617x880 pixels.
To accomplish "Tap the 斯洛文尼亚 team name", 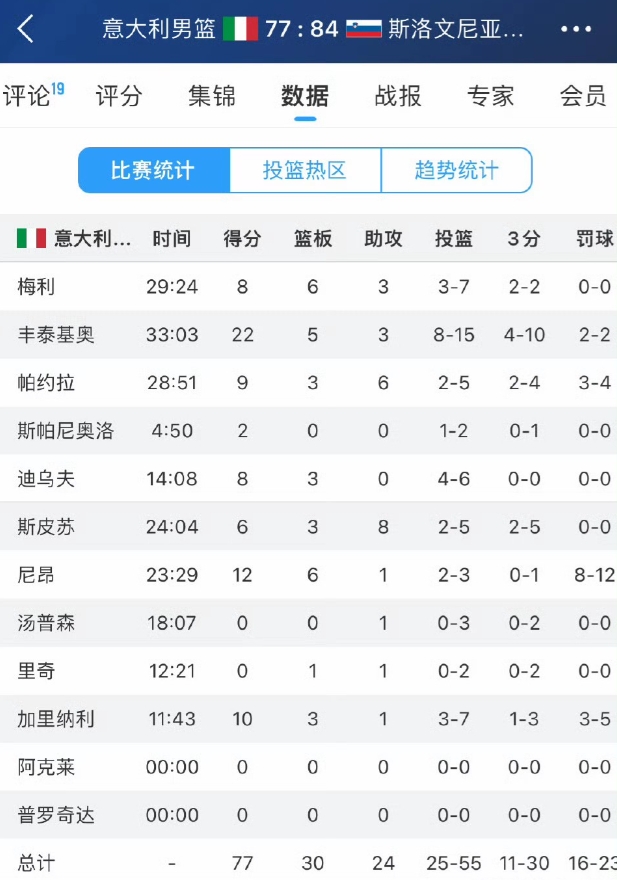I will pyautogui.click(x=455, y=29).
